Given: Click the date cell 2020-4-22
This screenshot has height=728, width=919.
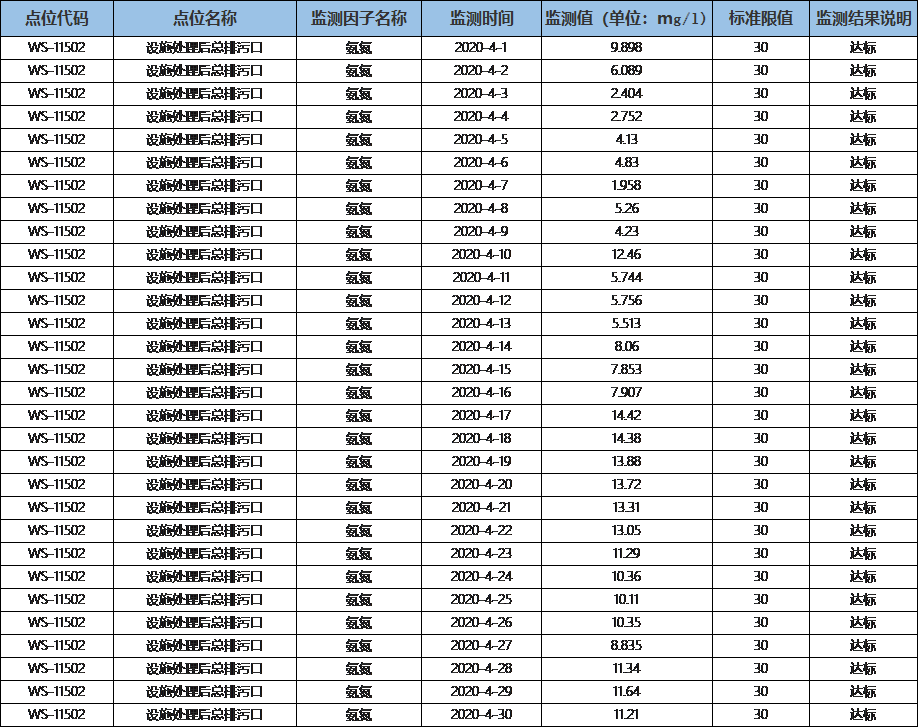Looking at the screenshot, I should [x=481, y=530].
